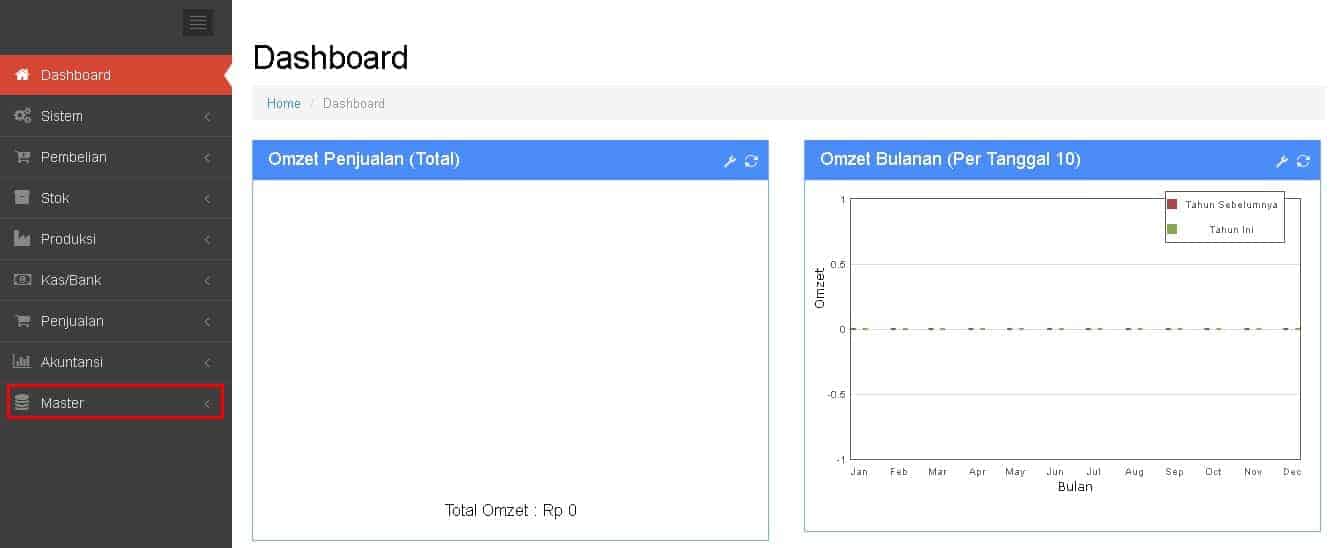Refresh the Omzet Penjualan (Total) panel
The image size is (1344, 548).
tap(751, 161)
